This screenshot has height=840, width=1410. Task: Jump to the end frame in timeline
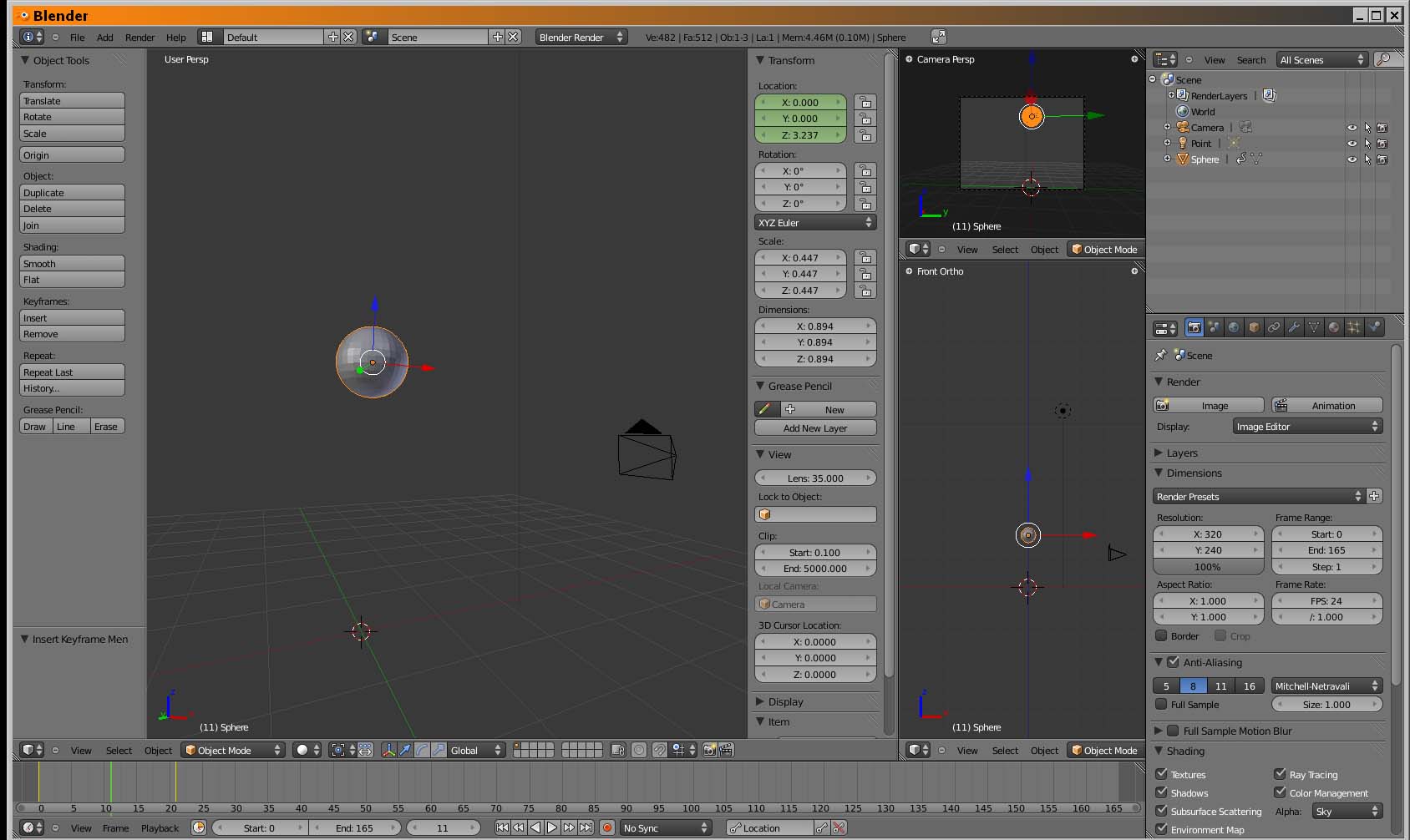[586, 827]
